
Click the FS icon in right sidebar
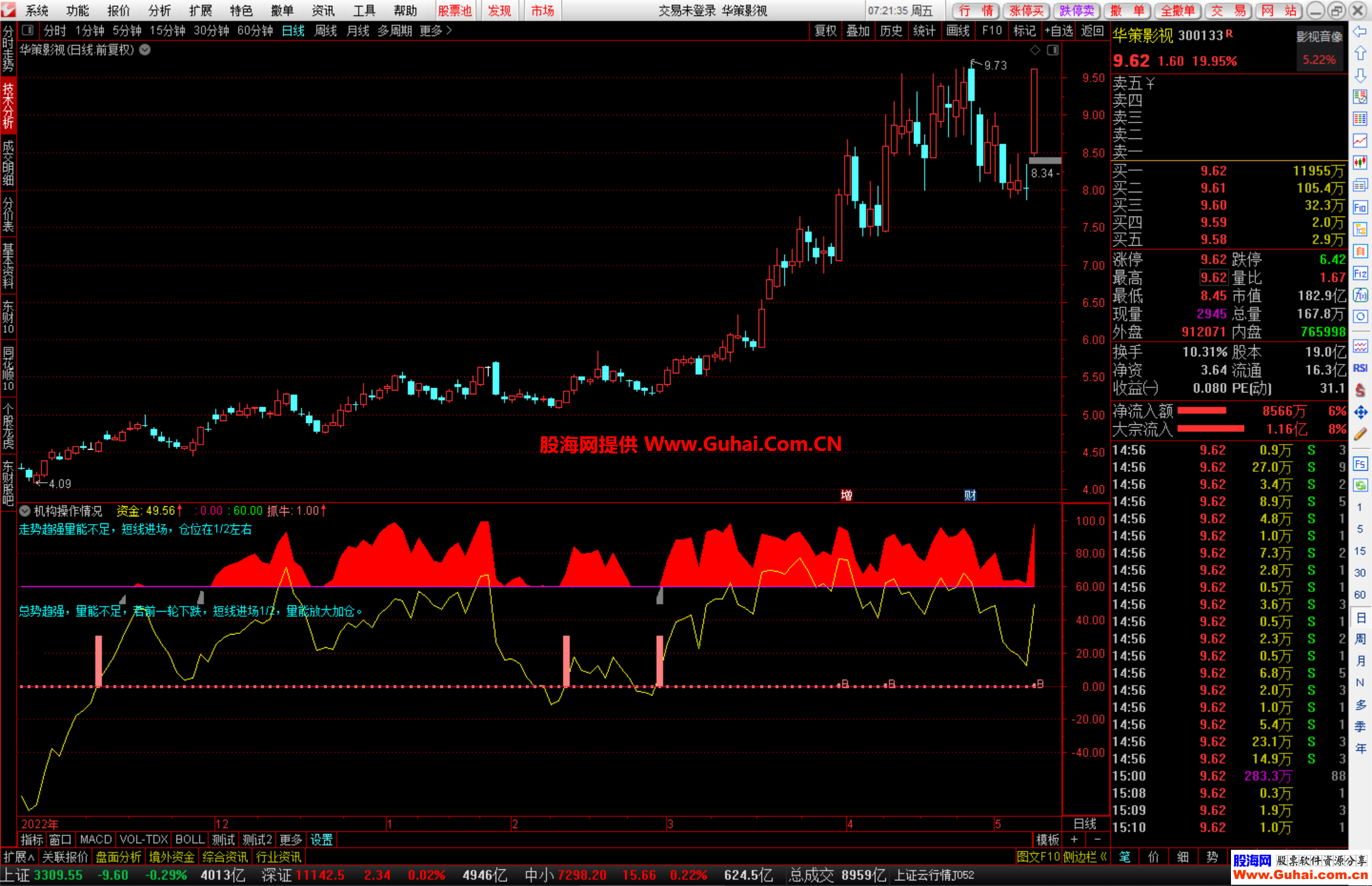[1360, 464]
